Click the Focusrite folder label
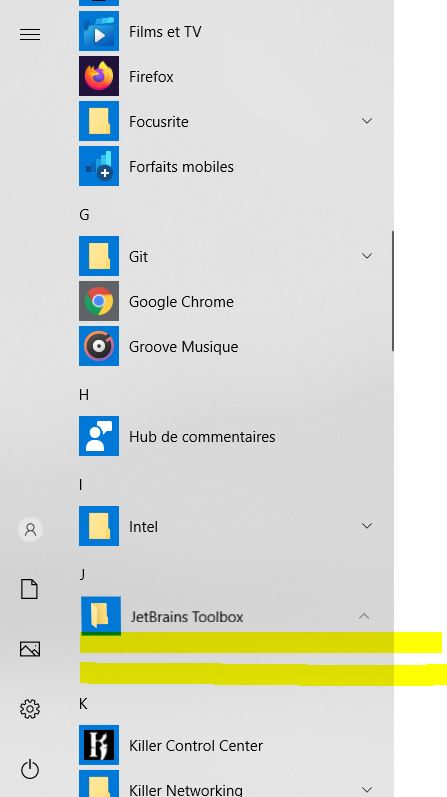This screenshot has height=797, width=447. [159, 121]
